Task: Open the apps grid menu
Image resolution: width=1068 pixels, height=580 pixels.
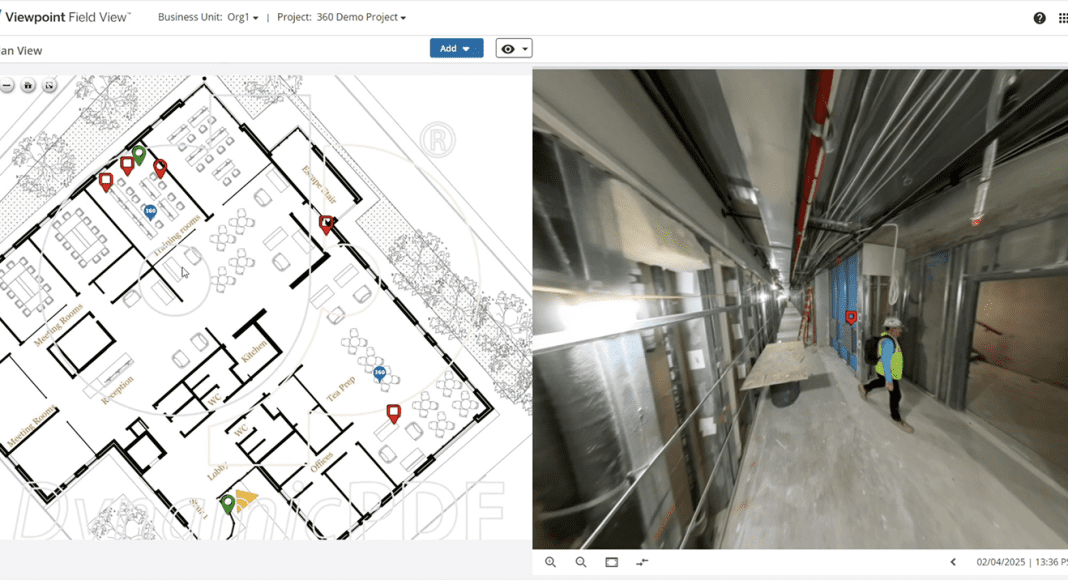Action: point(1062,18)
